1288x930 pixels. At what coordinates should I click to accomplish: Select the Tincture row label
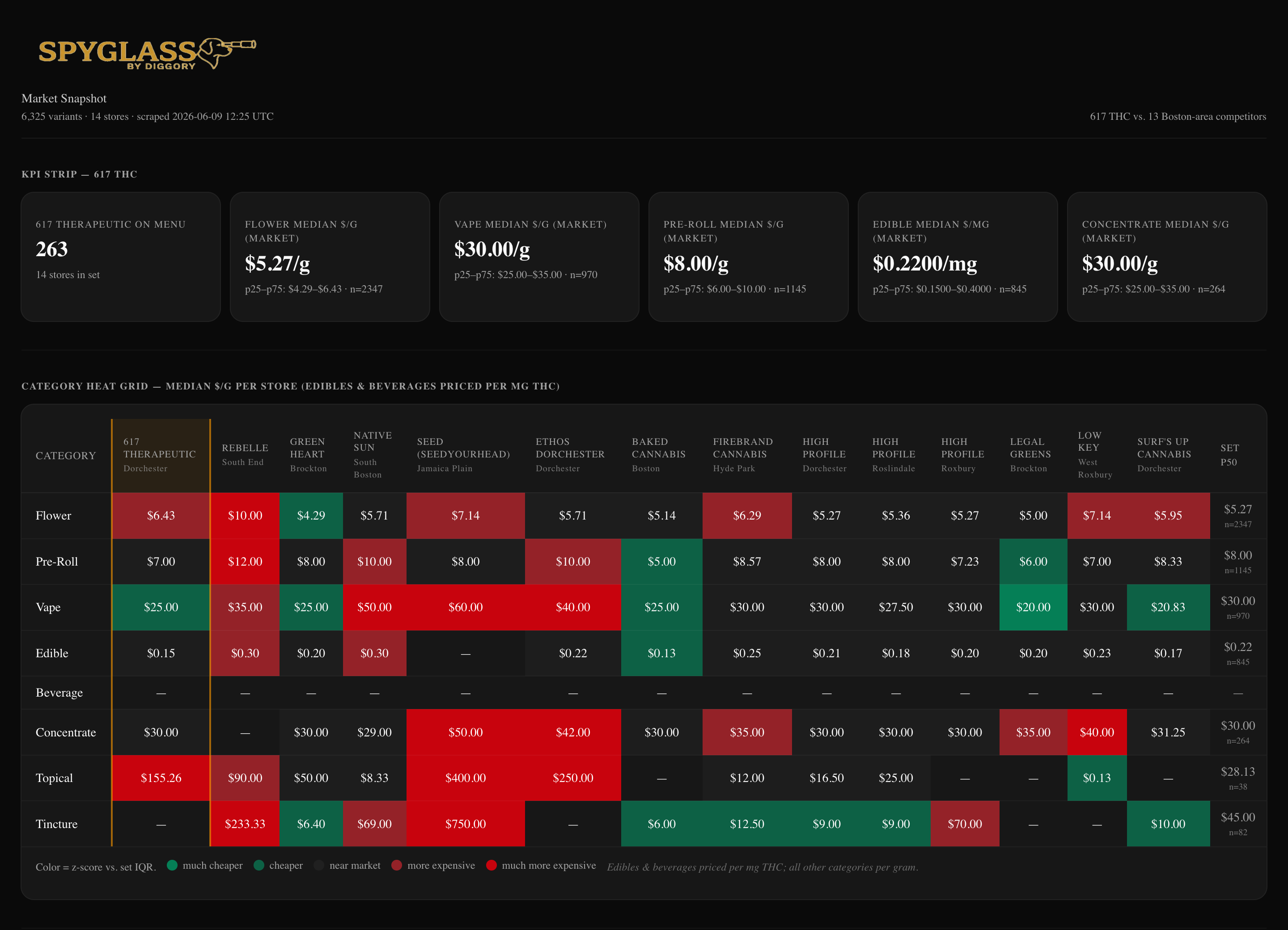tap(56, 824)
